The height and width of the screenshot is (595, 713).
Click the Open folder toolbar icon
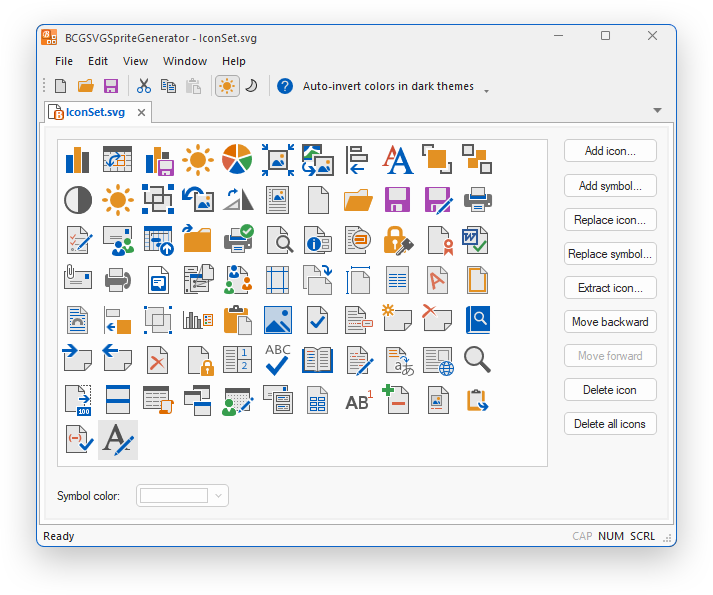[85, 86]
